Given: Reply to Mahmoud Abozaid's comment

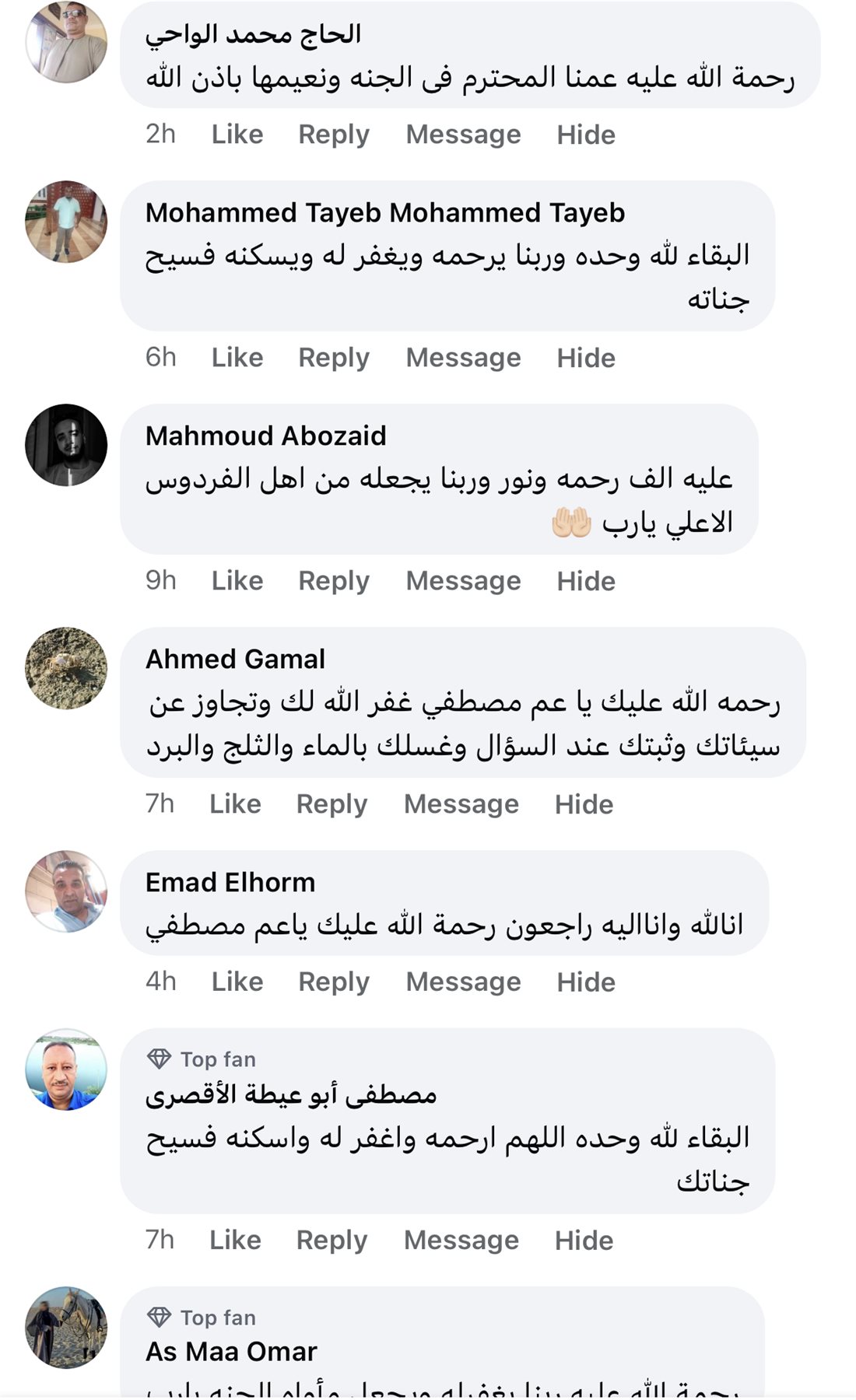Looking at the screenshot, I should [334, 581].
